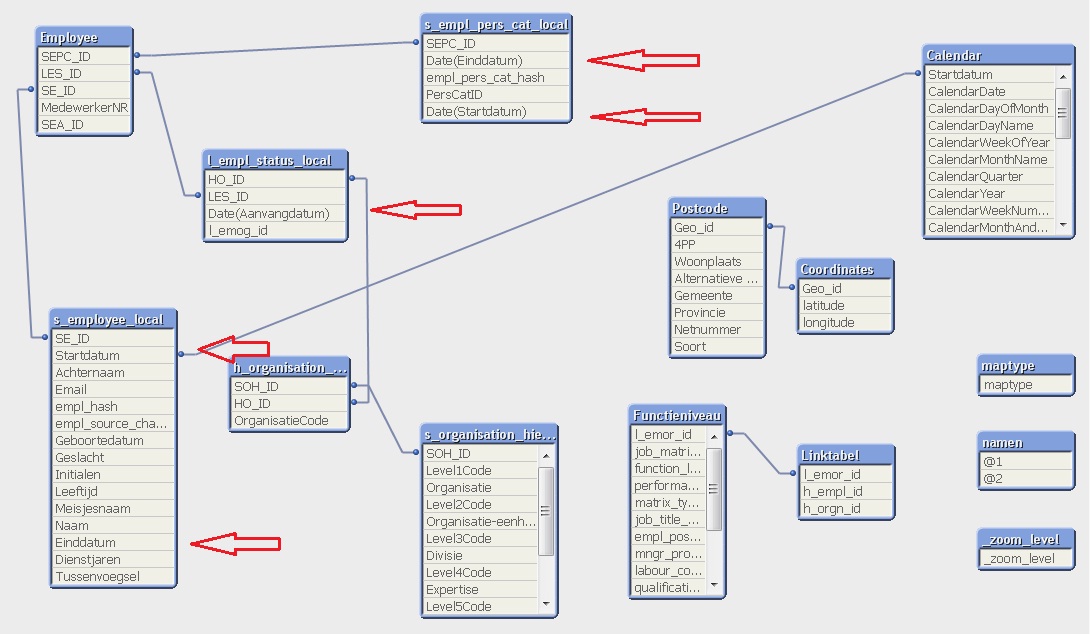
Task: Click latitude field
Action: point(845,305)
